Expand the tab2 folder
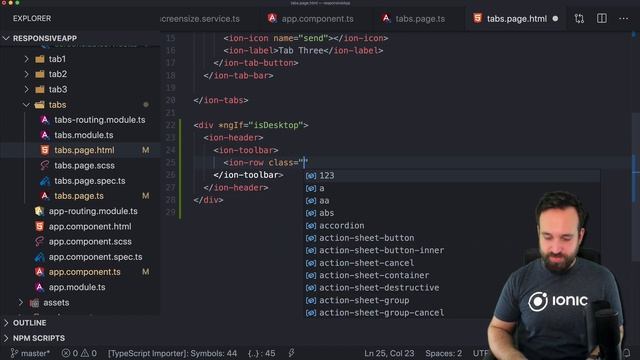 coord(27,74)
